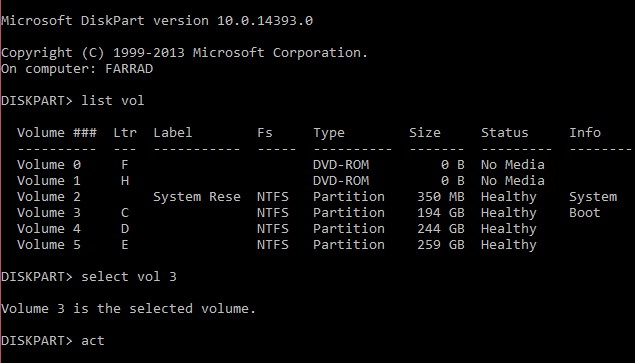Click 'No Media' status of Volume 1
The width and height of the screenshot is (635, 363).
tap(513, 181)
